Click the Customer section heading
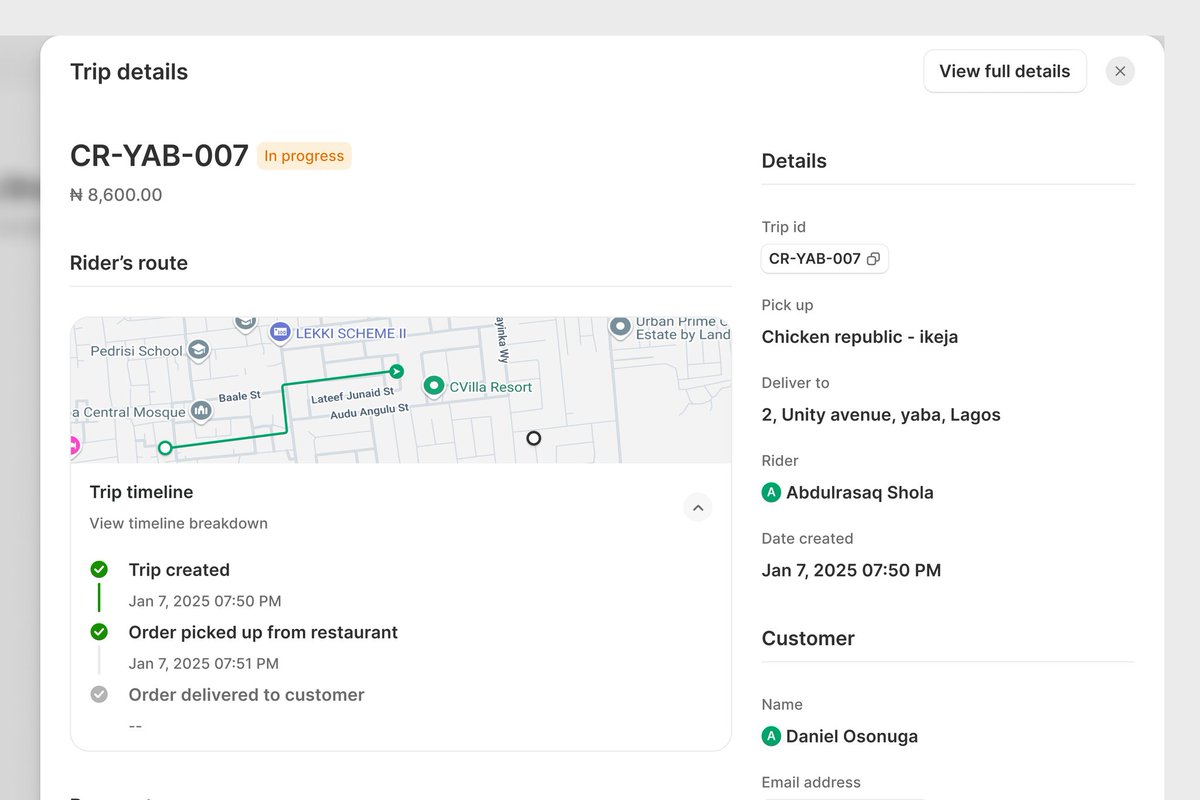The width and height of the screenshot is (1200, 800). 808,638
